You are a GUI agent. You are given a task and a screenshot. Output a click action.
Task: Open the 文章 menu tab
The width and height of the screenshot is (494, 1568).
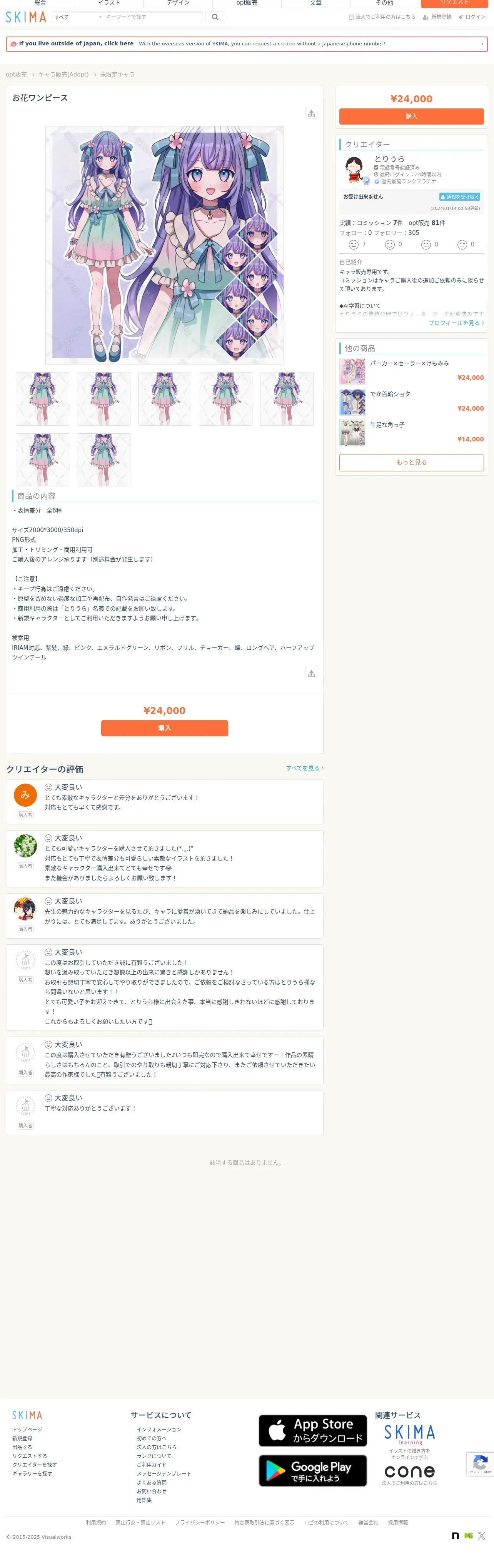[x=315, y=3]
